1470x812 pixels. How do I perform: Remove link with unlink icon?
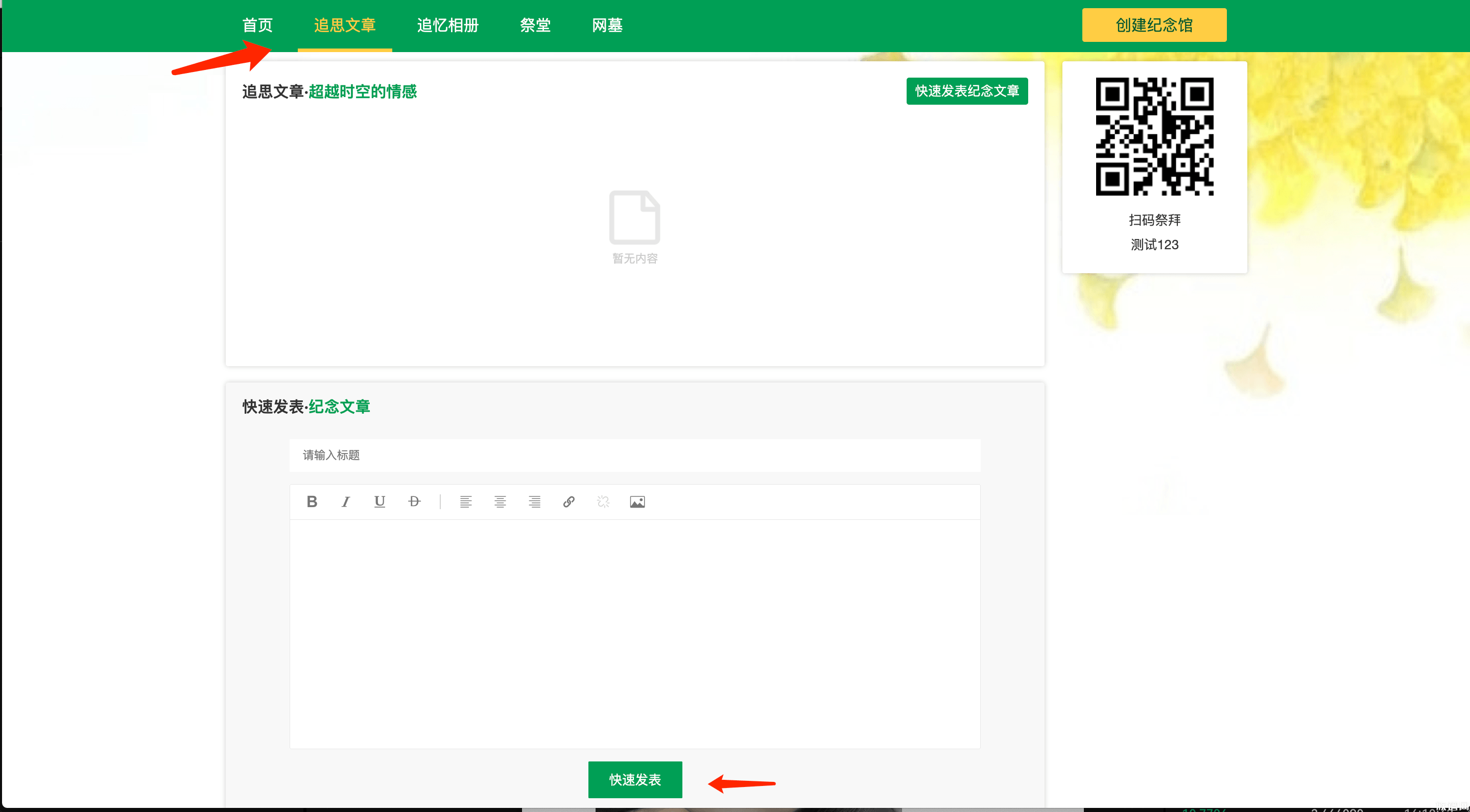point(603,501)
